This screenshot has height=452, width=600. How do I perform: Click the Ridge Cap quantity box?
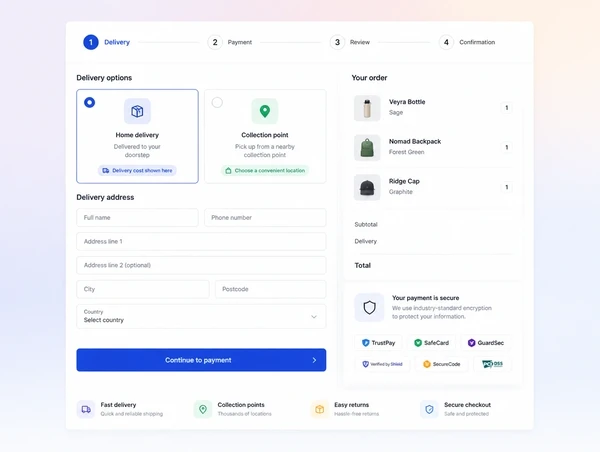(x=507, y=187)
